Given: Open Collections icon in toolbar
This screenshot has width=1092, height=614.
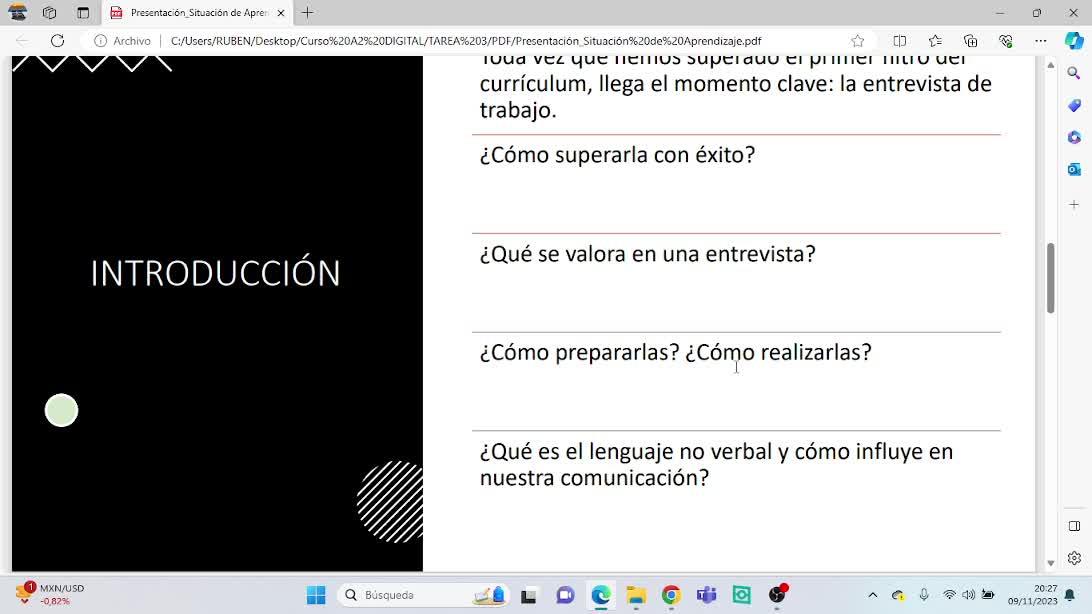Looking at the screenshot, I should tap(970, 41).
